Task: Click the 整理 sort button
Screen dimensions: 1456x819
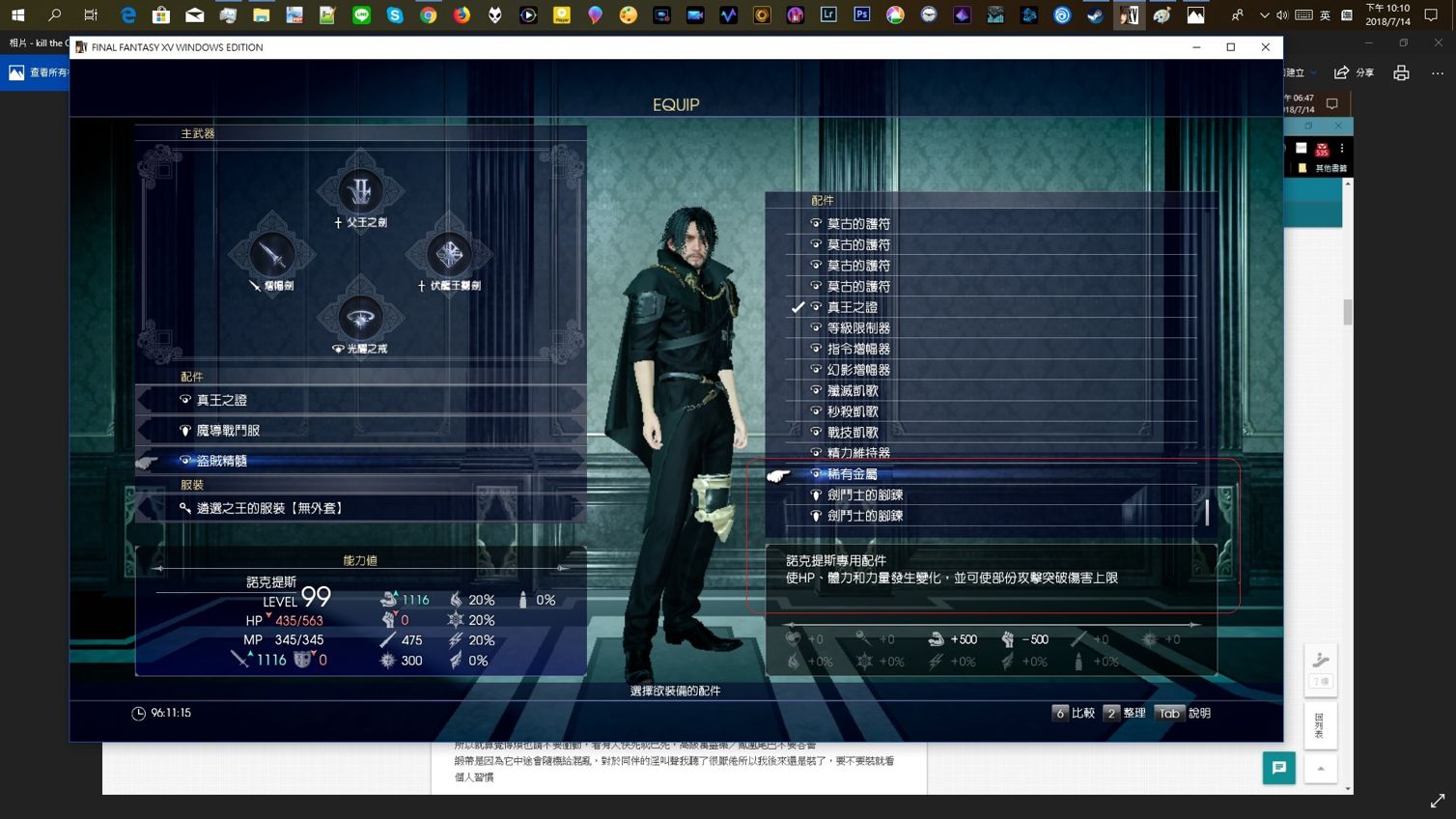Action: 1125,713
